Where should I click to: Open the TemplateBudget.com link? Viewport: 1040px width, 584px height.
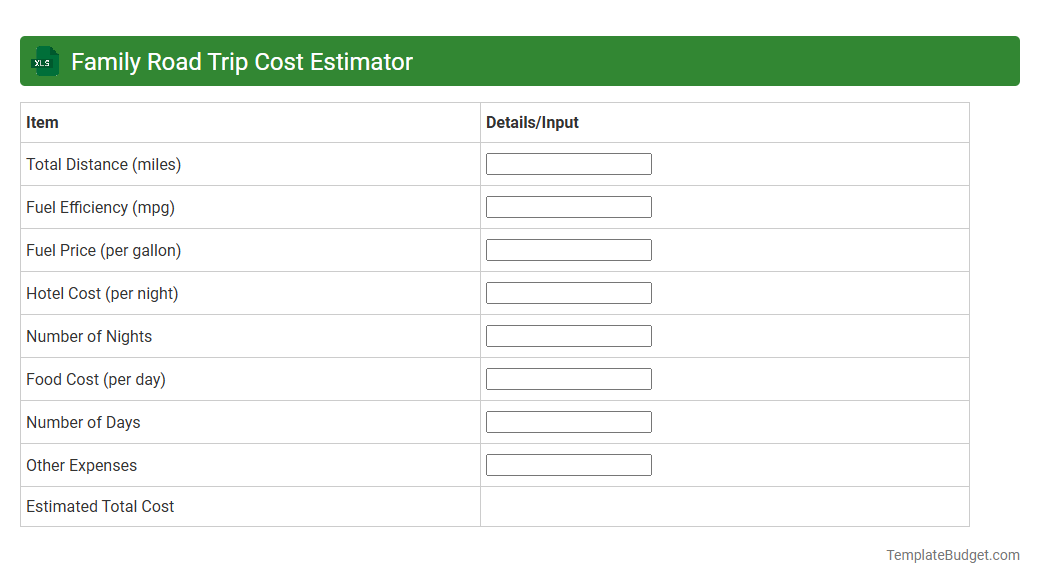954,553
